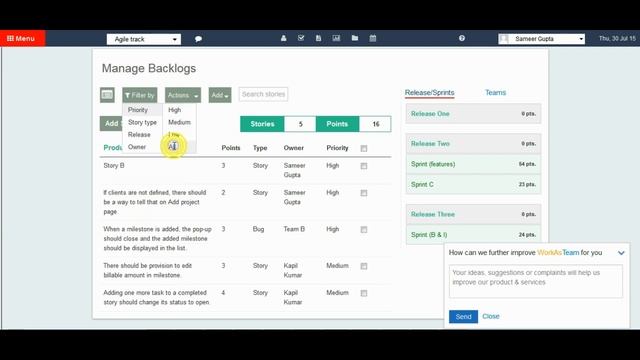Click the Owner column header
640x360 pixels.
click(294, 148)
